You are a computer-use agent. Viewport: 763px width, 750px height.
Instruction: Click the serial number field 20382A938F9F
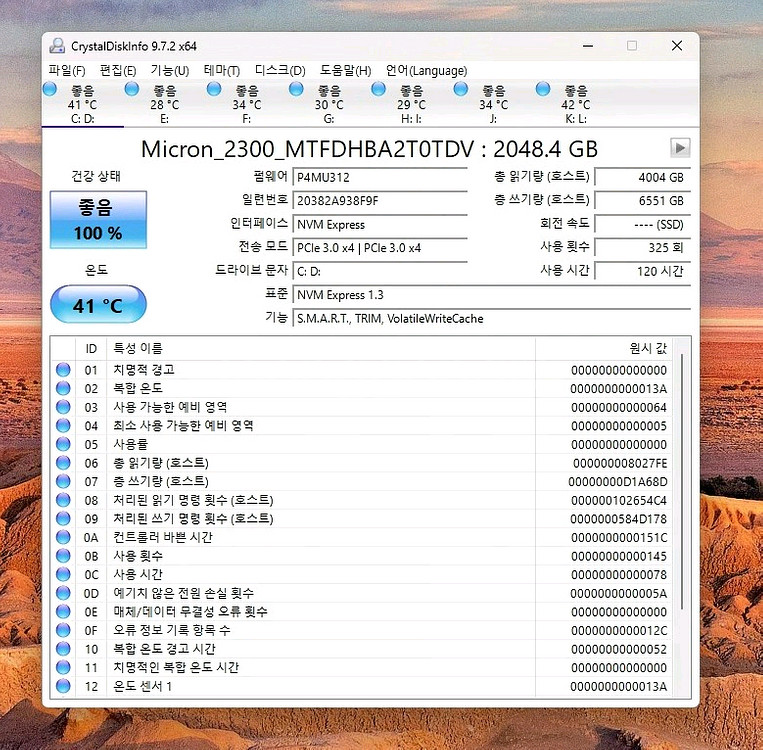point(380,201)
